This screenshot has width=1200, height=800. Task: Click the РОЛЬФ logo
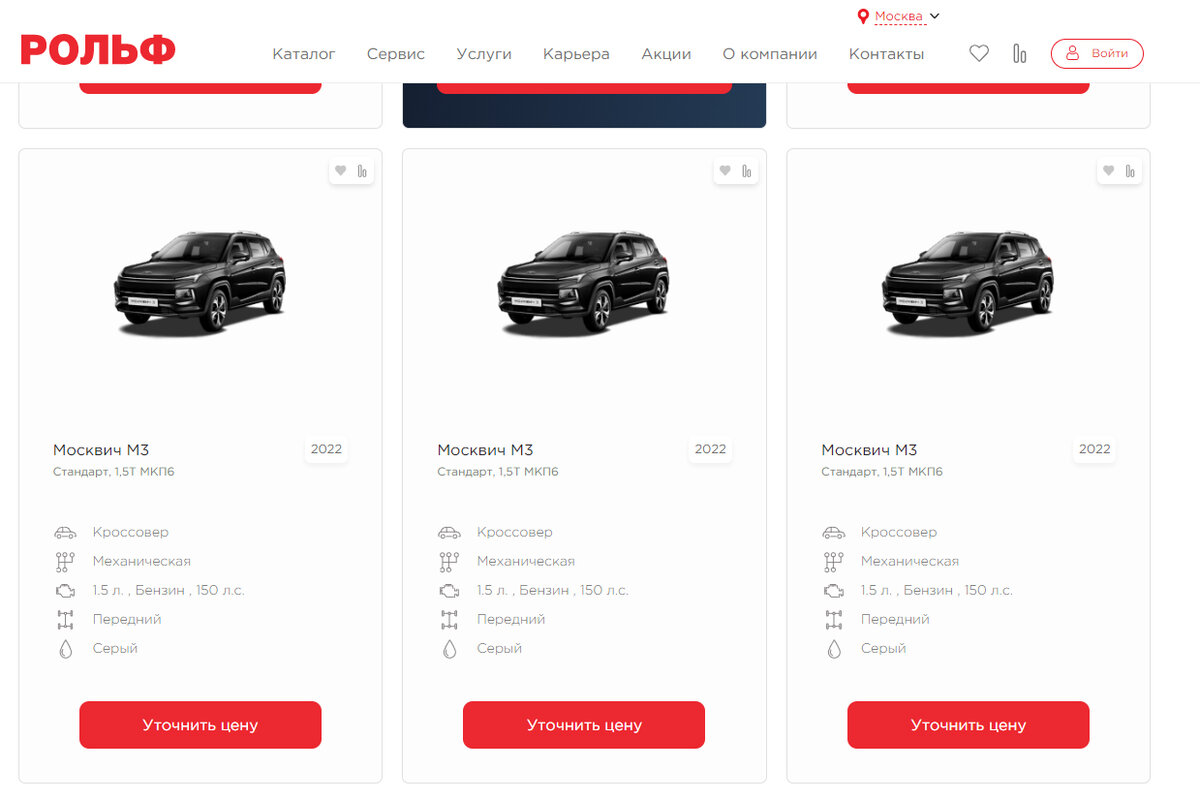(98, 50)
